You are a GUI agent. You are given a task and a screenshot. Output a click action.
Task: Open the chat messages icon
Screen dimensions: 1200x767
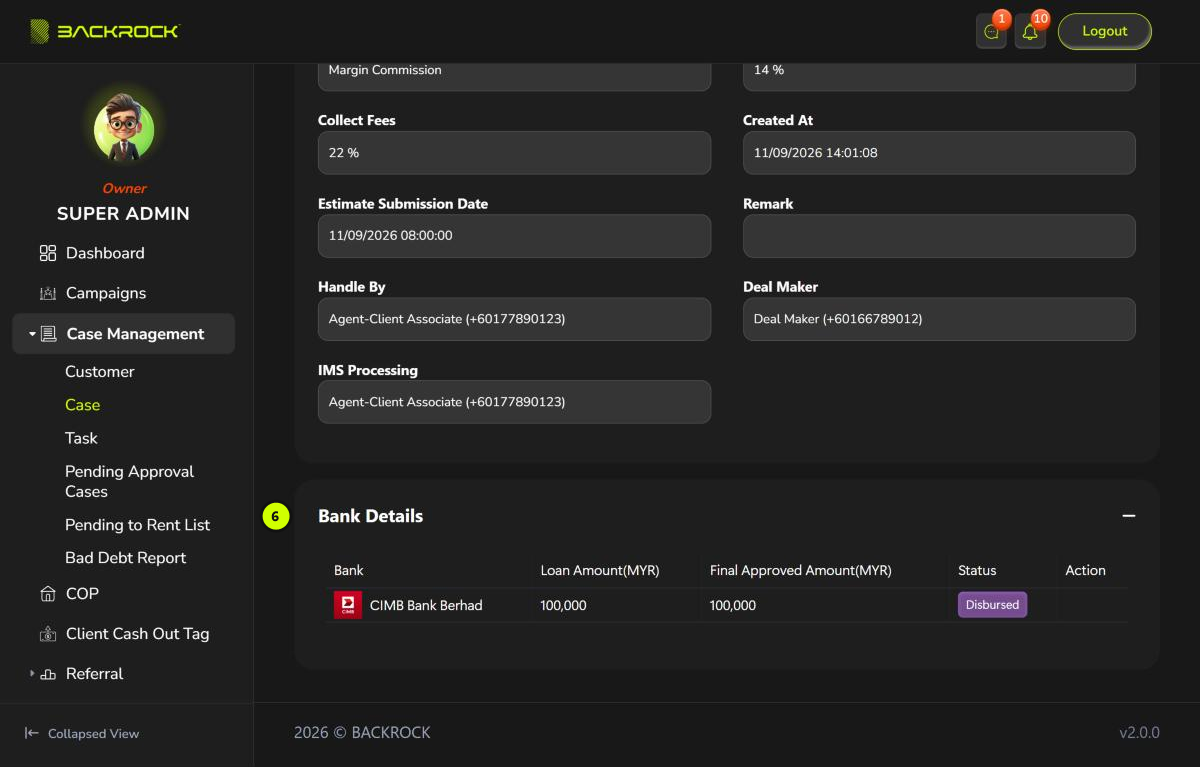pos(991,32)
